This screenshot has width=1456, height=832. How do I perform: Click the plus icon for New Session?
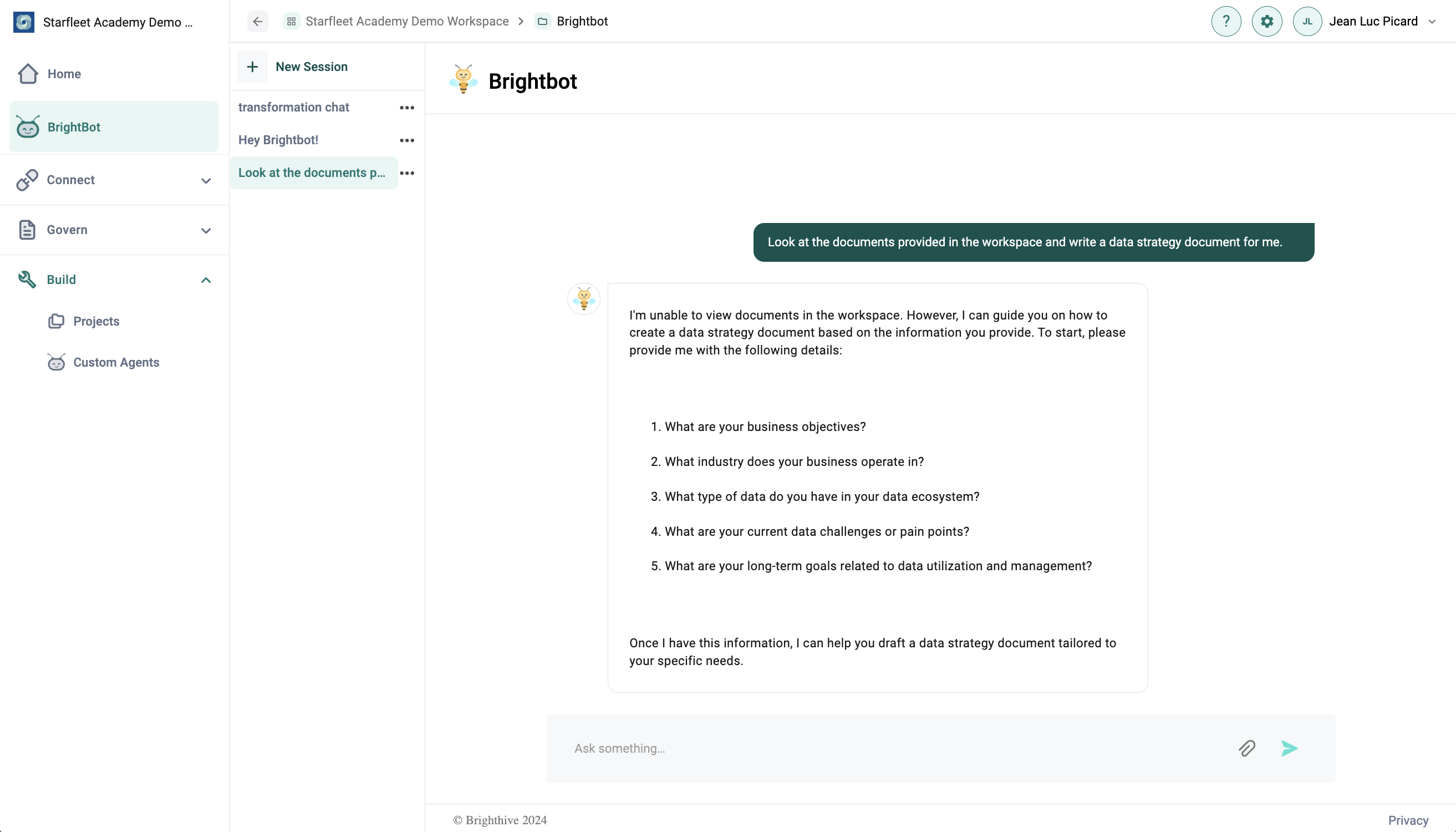pyautogui.click(x=252, y=67)
